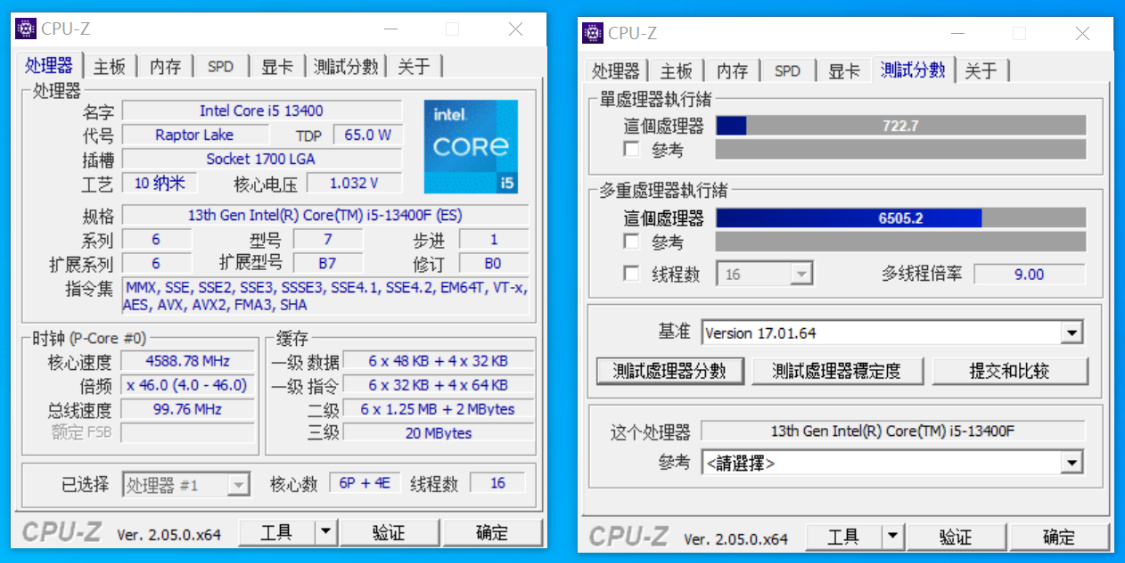The image size is (1125, 563).
Task: Open SPD tab in left window
Action: (220, 67)
